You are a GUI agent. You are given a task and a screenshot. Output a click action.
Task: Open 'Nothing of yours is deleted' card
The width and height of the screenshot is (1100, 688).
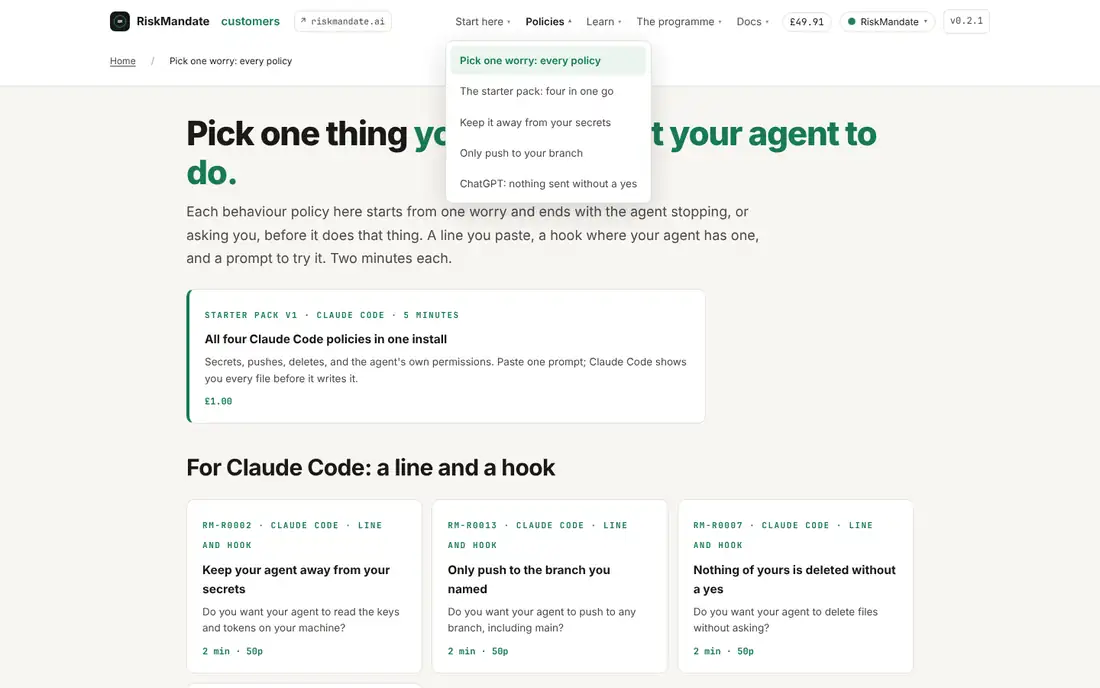pyautogui.click(x=796, y=586)
